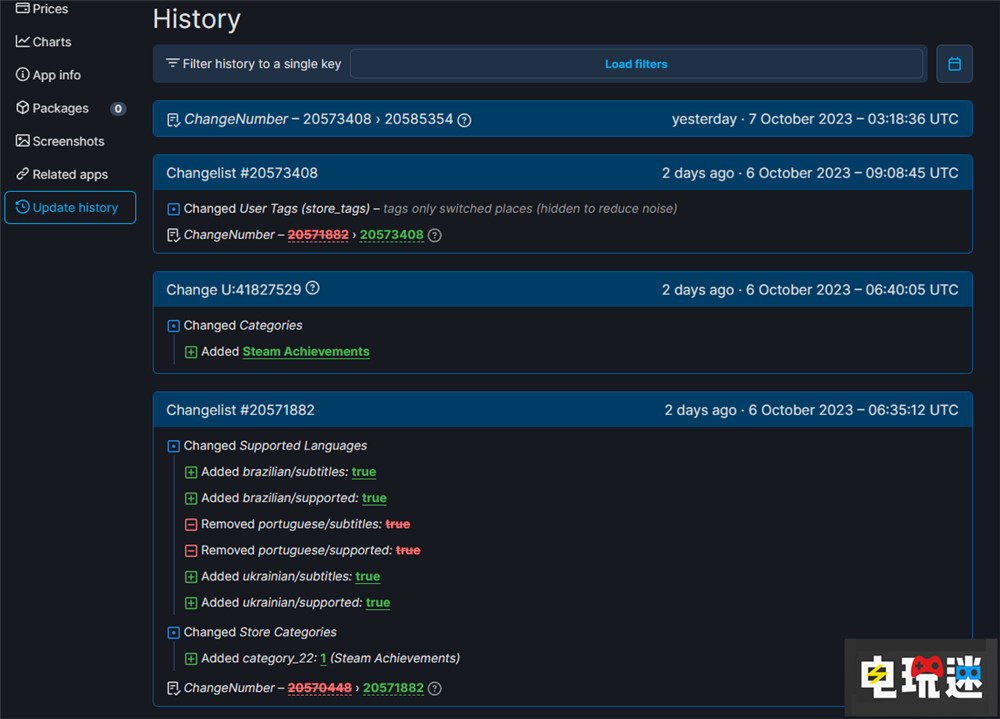Open the Prices sidebar item
This screenshot has width=1000, height=719.
coord(50,9)
